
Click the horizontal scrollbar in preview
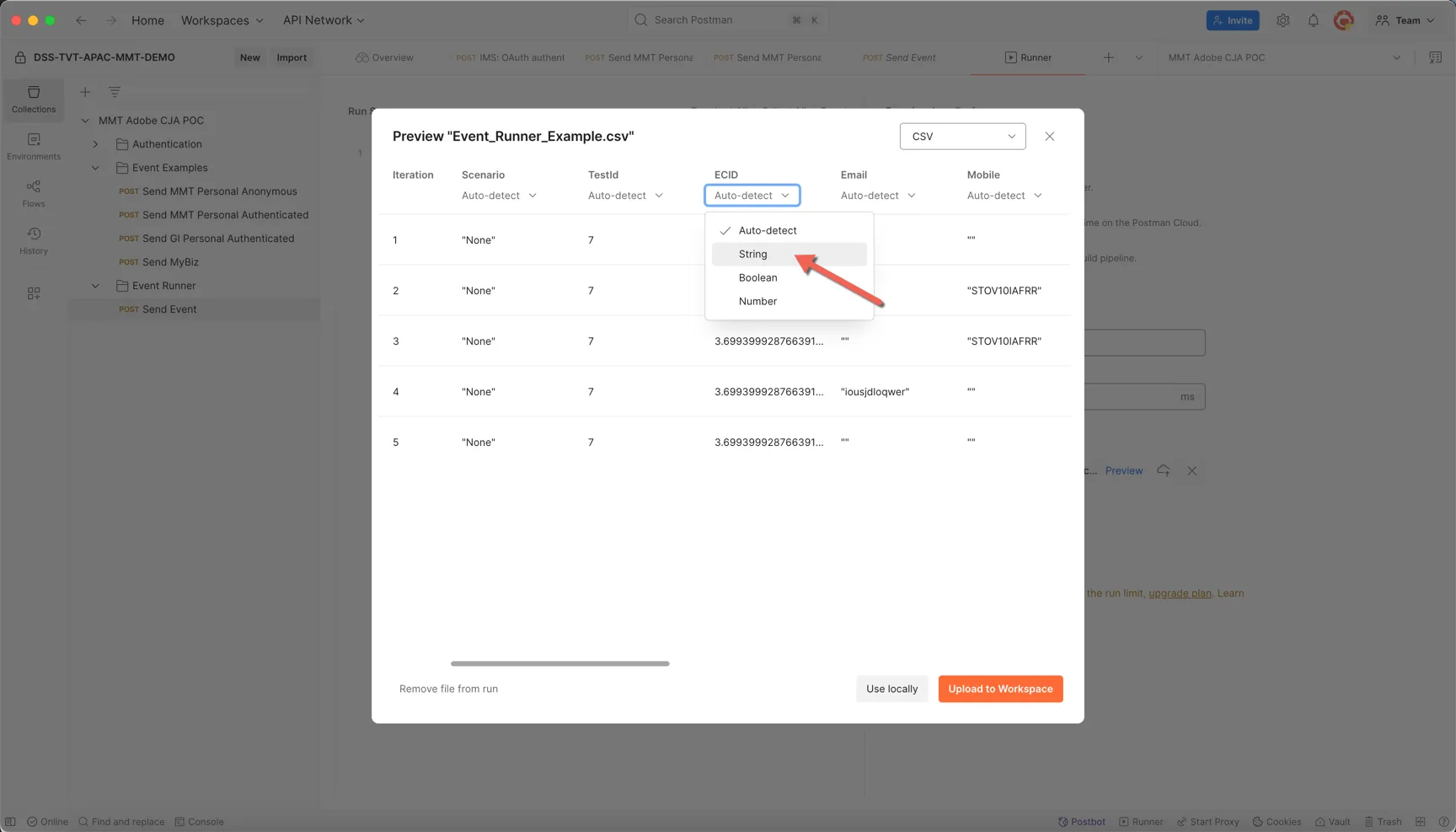[x=559, y=663]
